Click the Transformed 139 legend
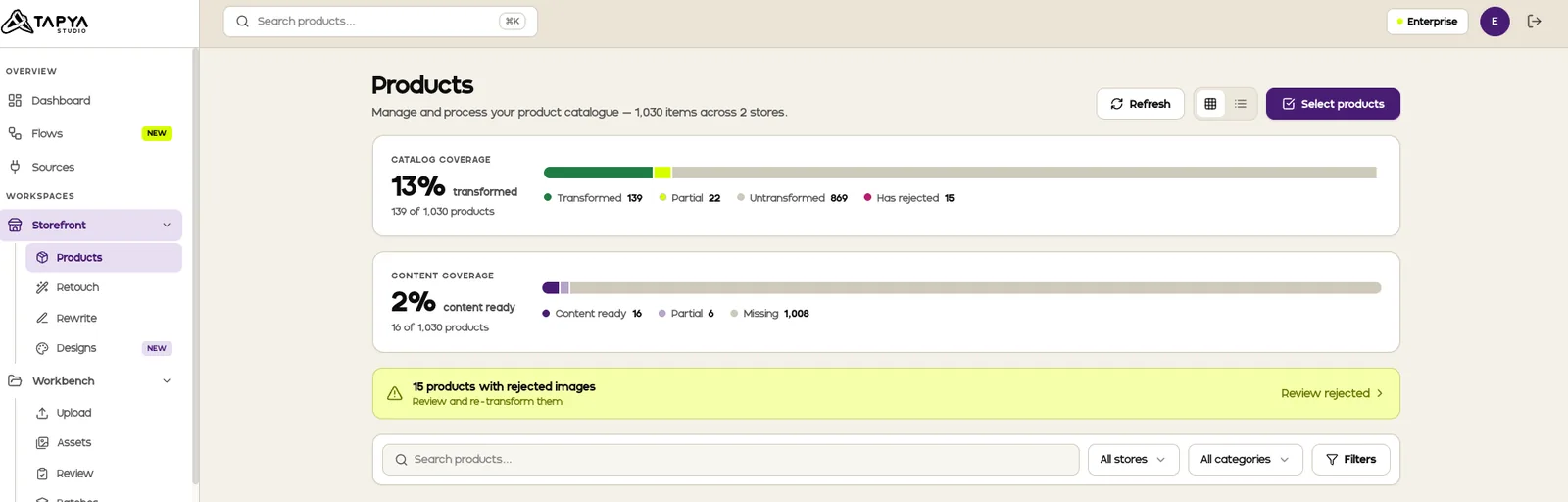The height and width of the screenshot is (502, 1568). click(x=593, y=198)
